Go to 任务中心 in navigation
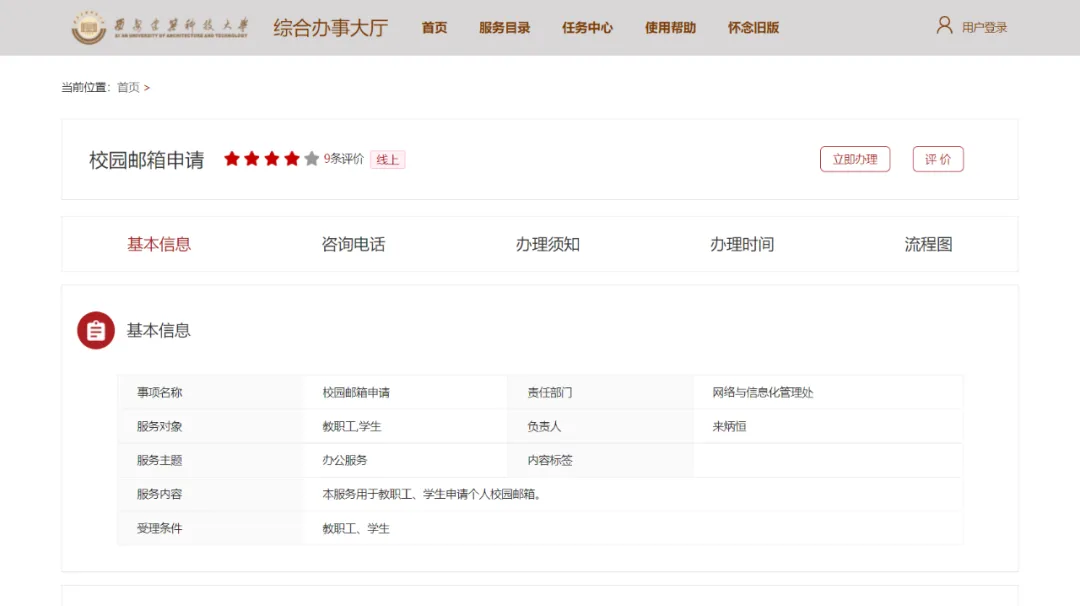 click(x=587, y=28)
